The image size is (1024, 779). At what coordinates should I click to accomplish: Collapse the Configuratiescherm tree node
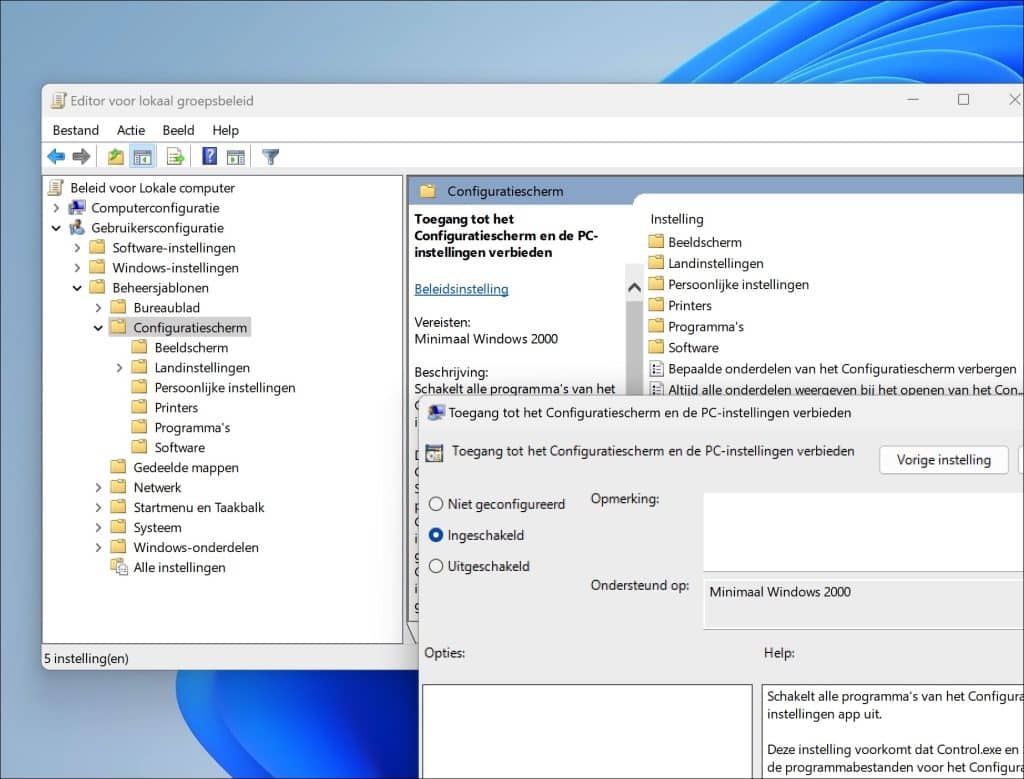[x=98, y=328]
